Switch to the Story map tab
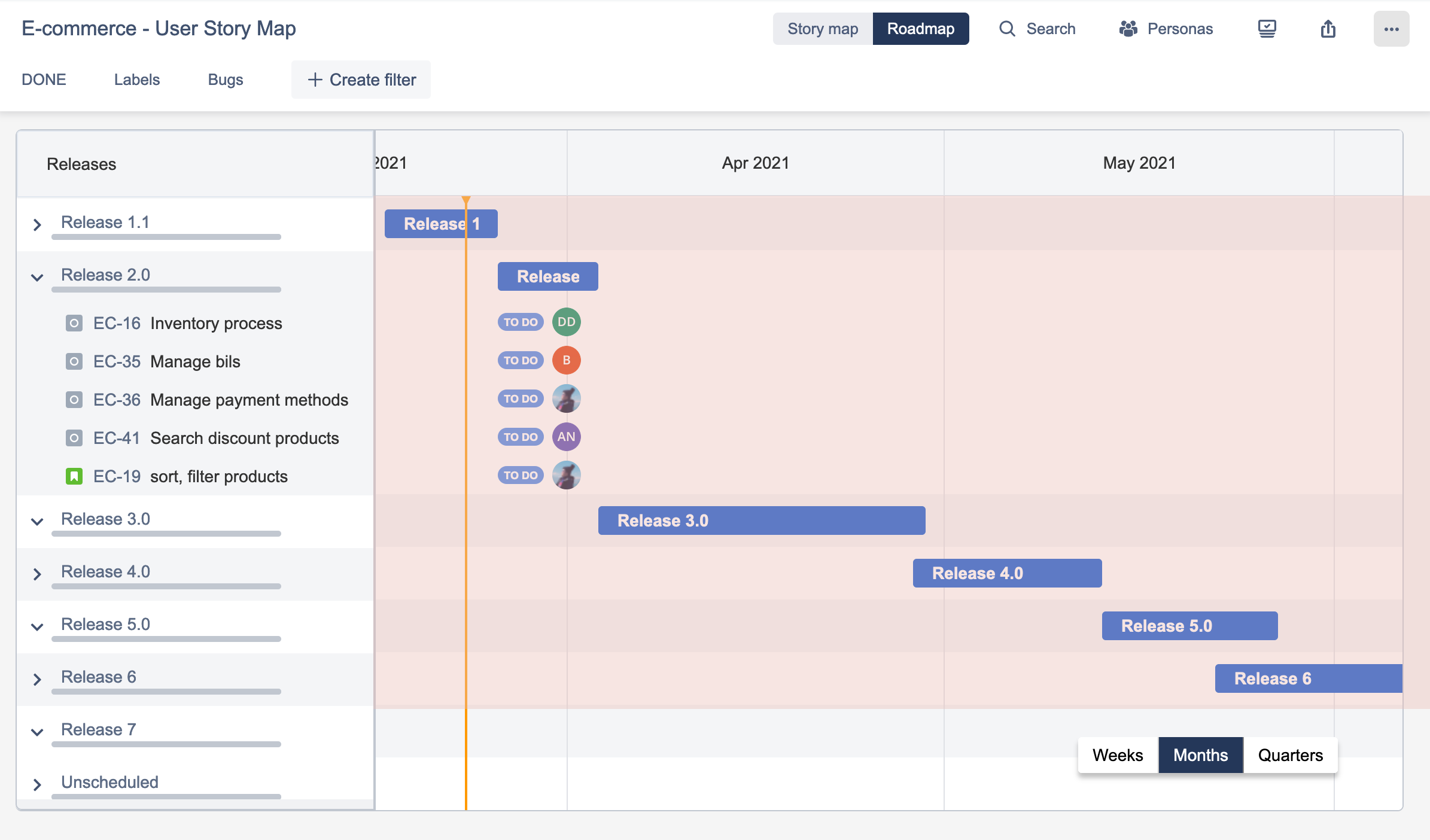The height and width of the screenshot is (840, 1430). coord(822,28)
